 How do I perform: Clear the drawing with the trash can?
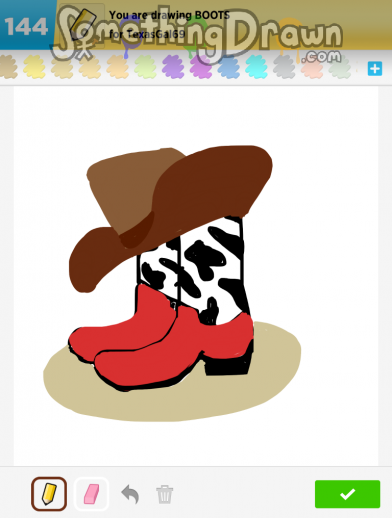click(165, 494)
